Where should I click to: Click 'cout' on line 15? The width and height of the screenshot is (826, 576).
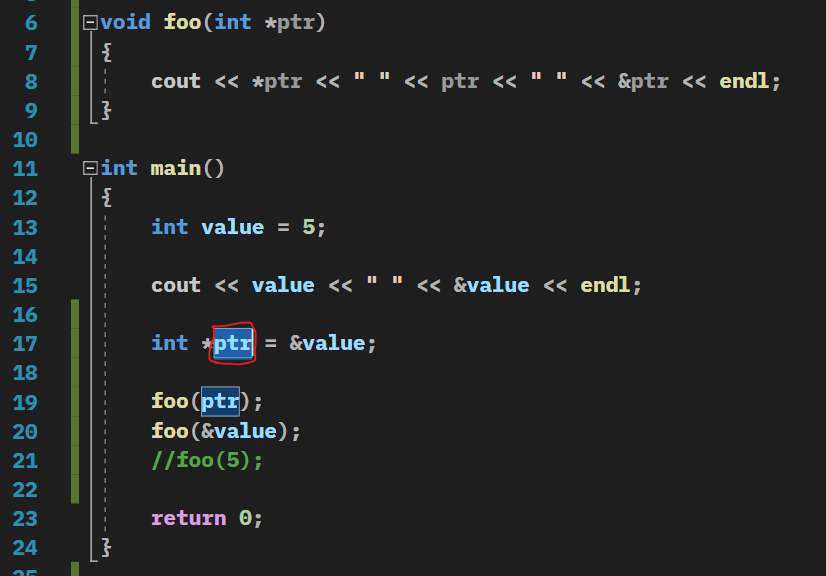click(x=176, y=285)
